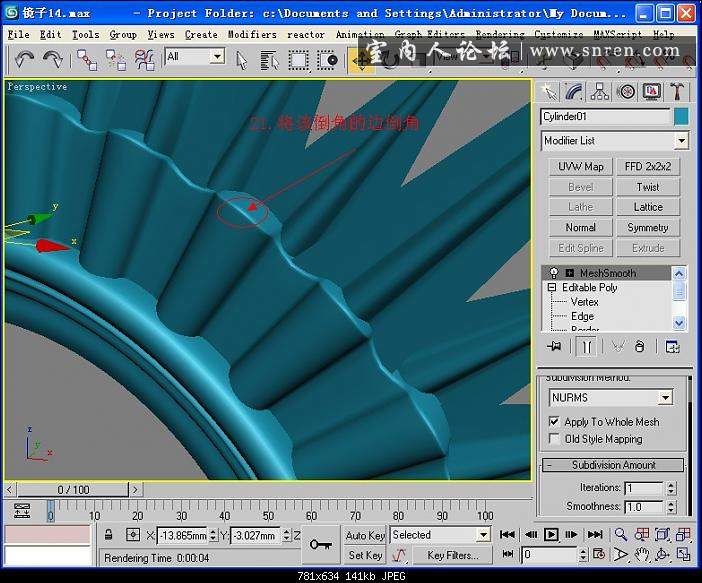Click the Smoothness spinner arrows
Screen dimensions: 702x583
click(671, 506)
